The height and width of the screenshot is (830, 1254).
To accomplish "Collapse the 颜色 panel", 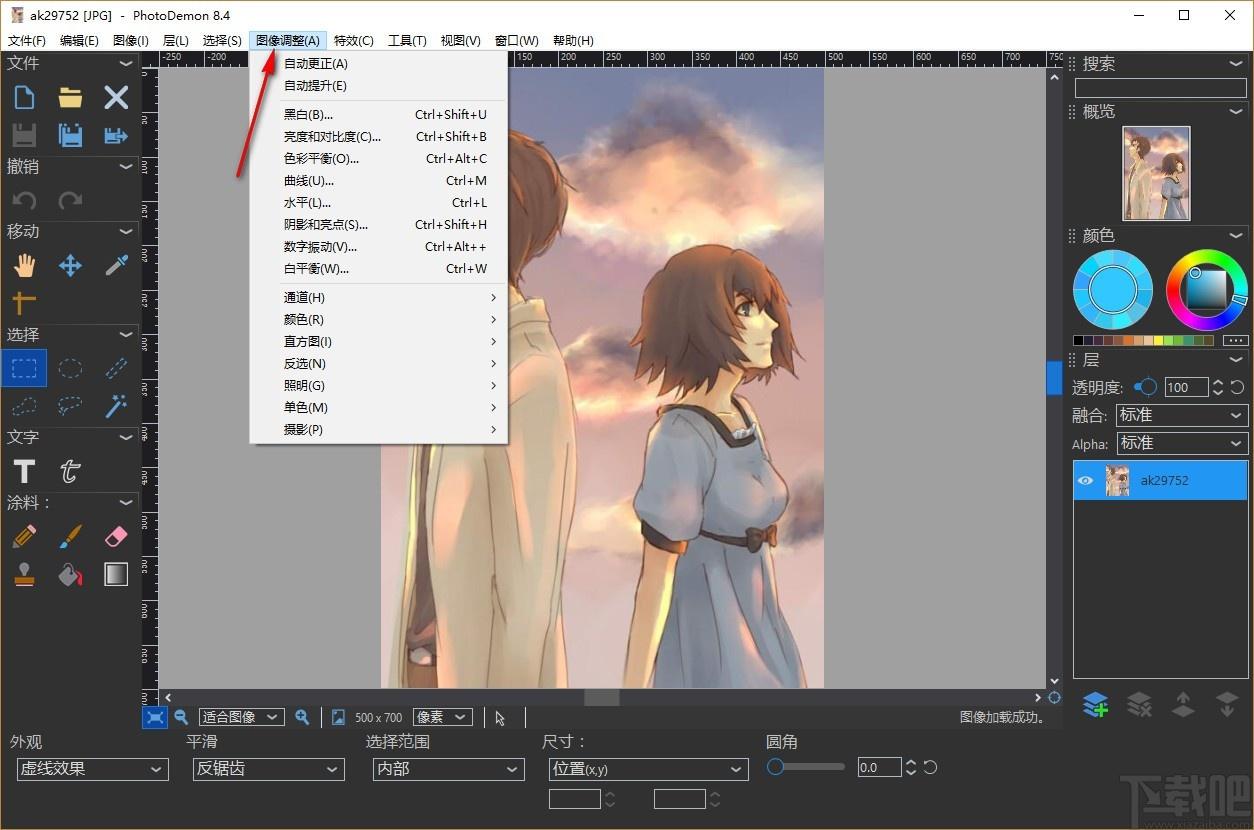I will click(x=1237, y=235).
